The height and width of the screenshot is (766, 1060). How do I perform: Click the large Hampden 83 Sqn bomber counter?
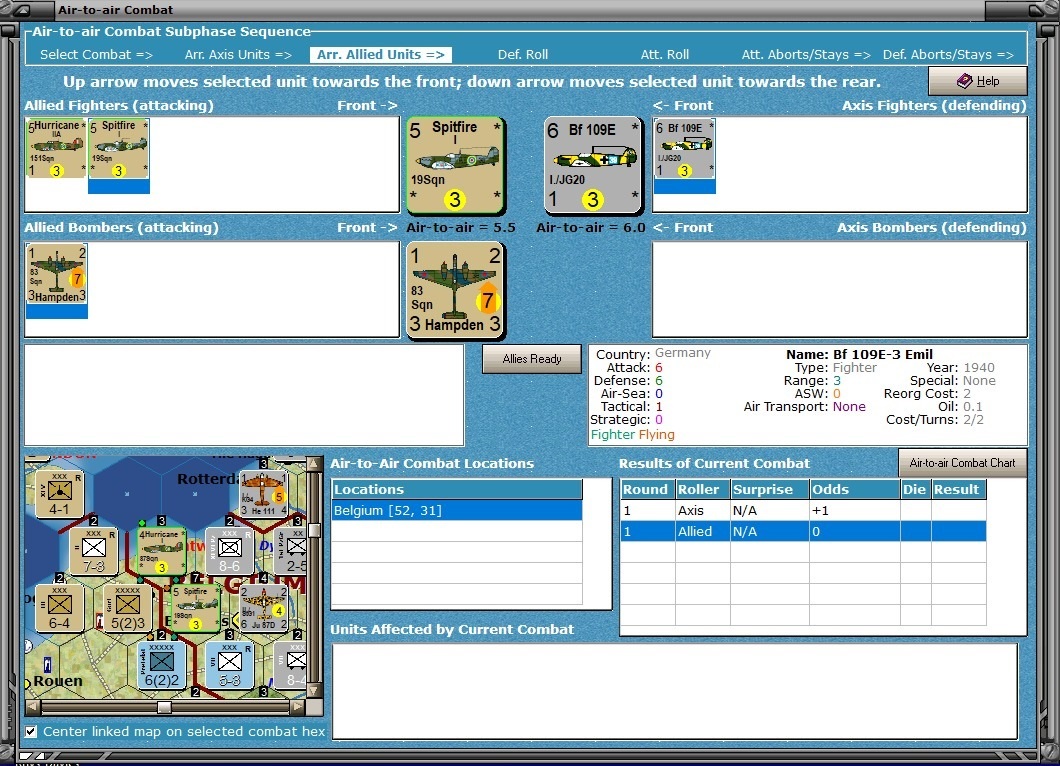tap(456, 291)
